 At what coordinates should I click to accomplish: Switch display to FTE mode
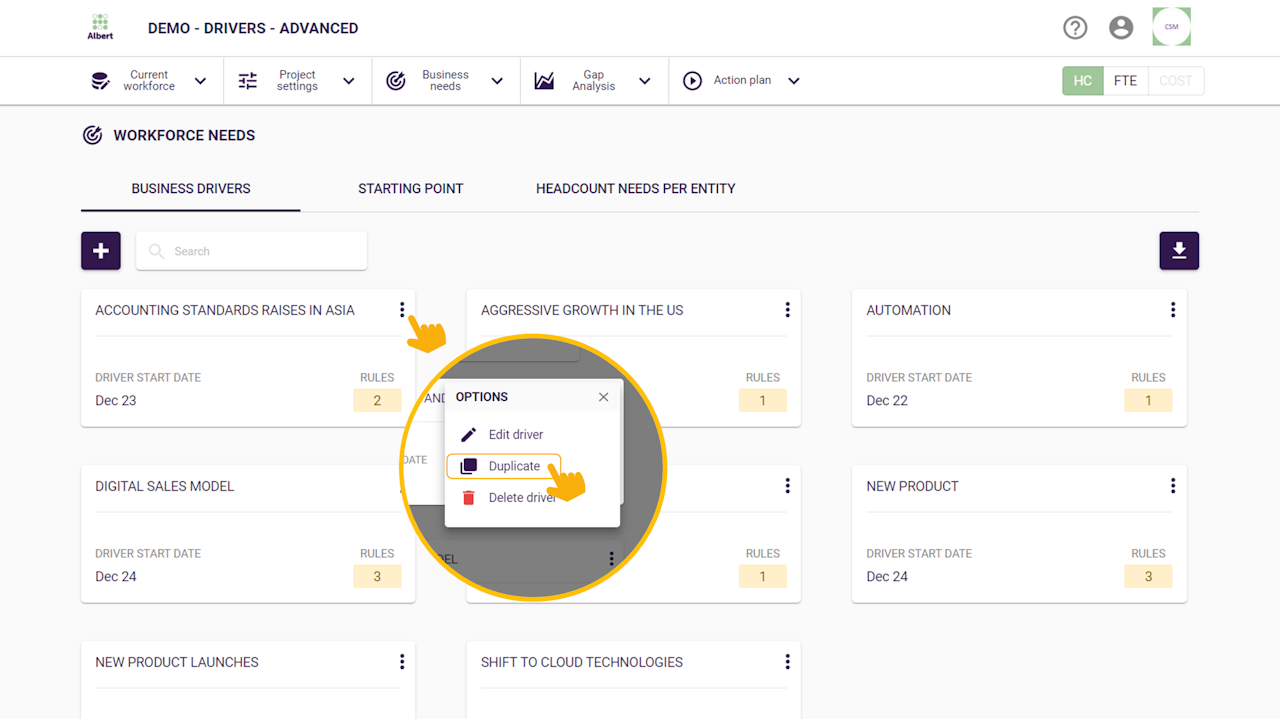point(1125,81)
